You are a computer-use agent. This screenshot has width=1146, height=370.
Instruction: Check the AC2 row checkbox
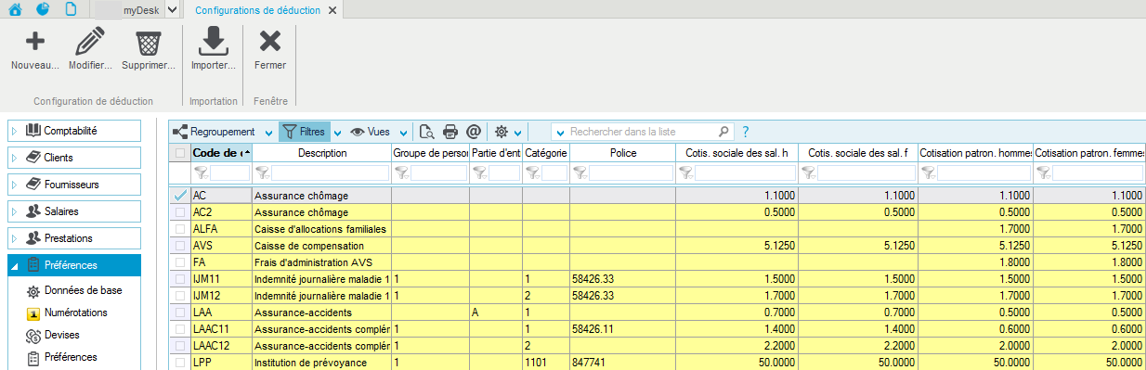coord(180,212)
